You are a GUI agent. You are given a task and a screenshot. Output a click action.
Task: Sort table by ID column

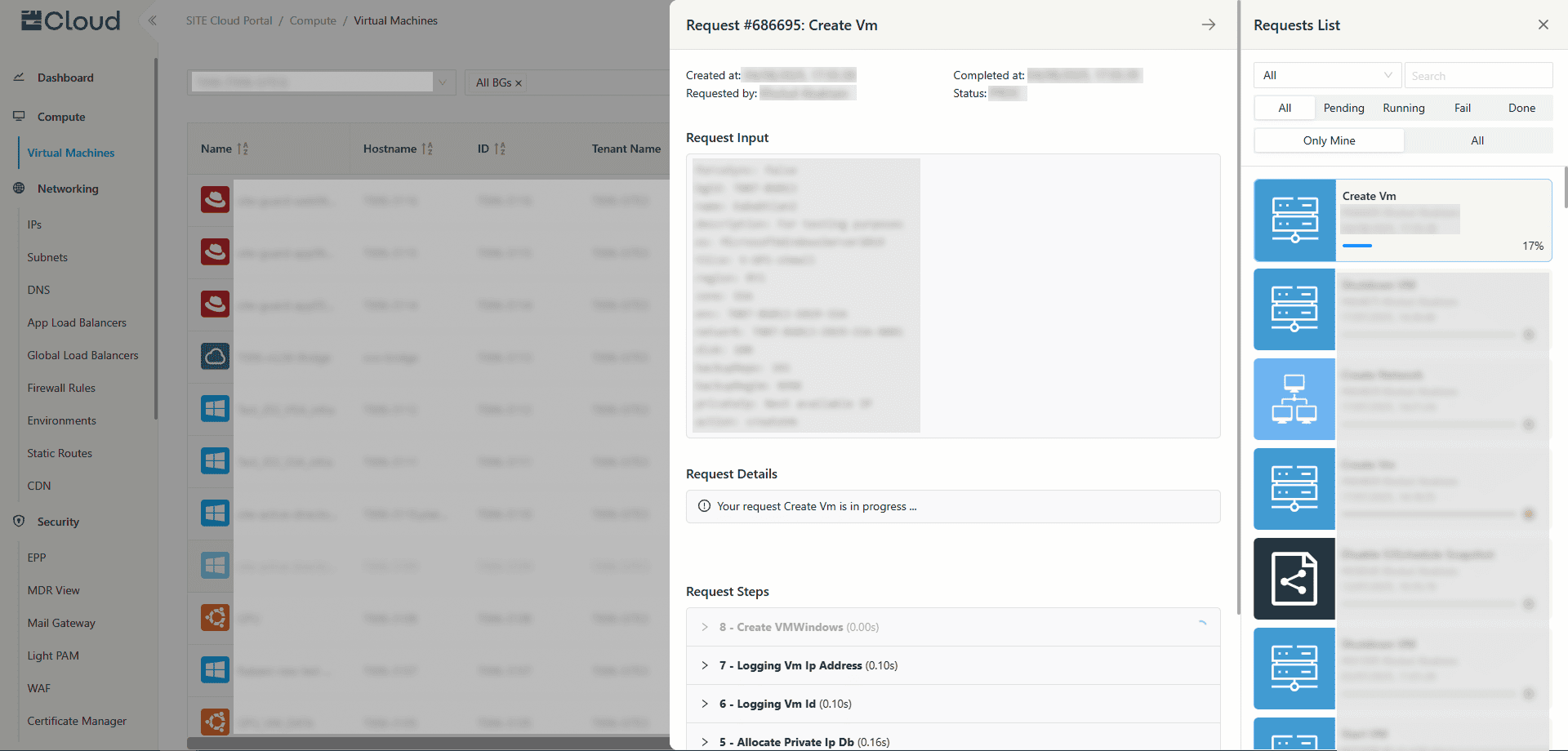pos(500,149)
